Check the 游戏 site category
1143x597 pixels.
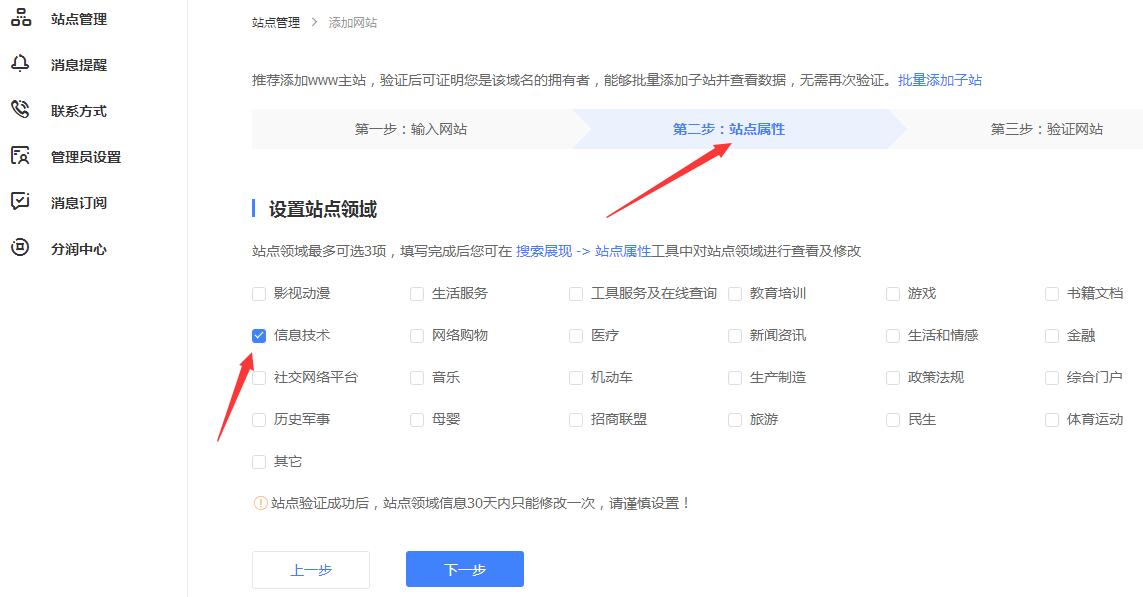point(892,293)
